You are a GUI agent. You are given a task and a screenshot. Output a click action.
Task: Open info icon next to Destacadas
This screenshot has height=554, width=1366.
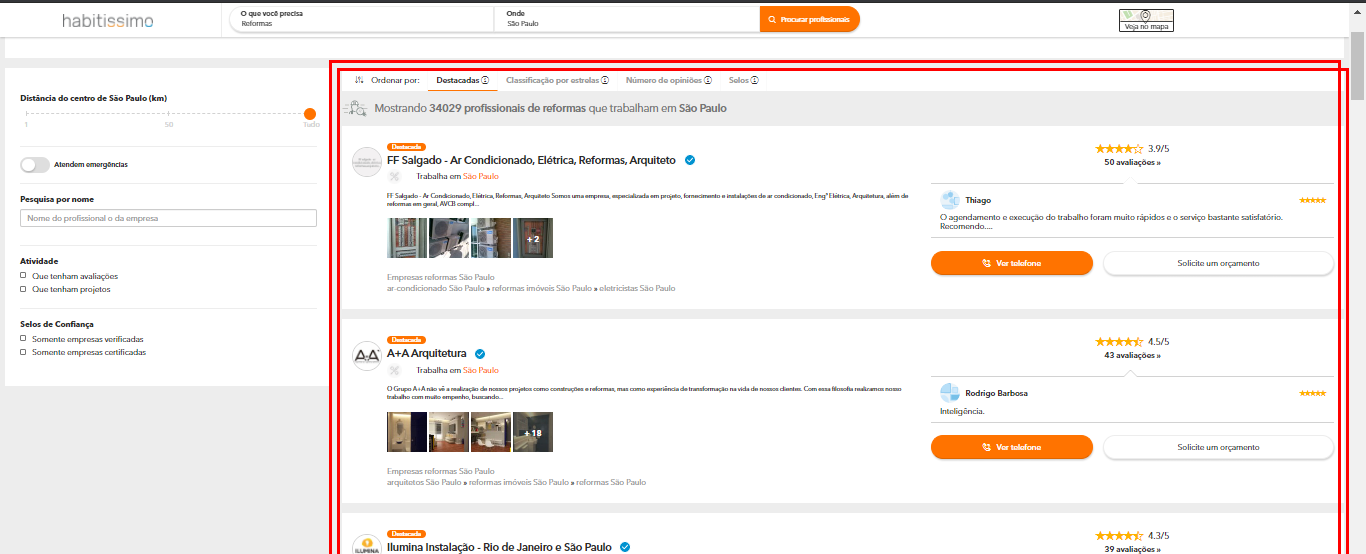click(x=485, y=80)
